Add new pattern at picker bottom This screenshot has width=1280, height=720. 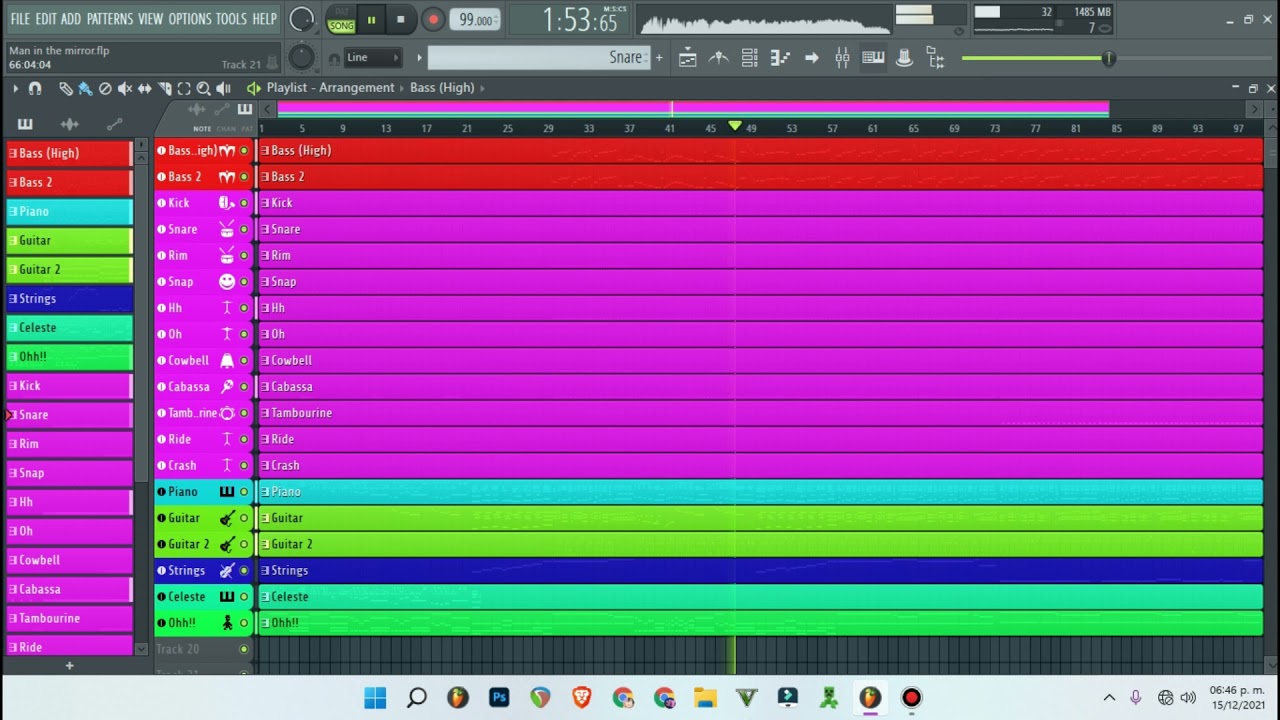pyautogui.click(x=69, y=666)
